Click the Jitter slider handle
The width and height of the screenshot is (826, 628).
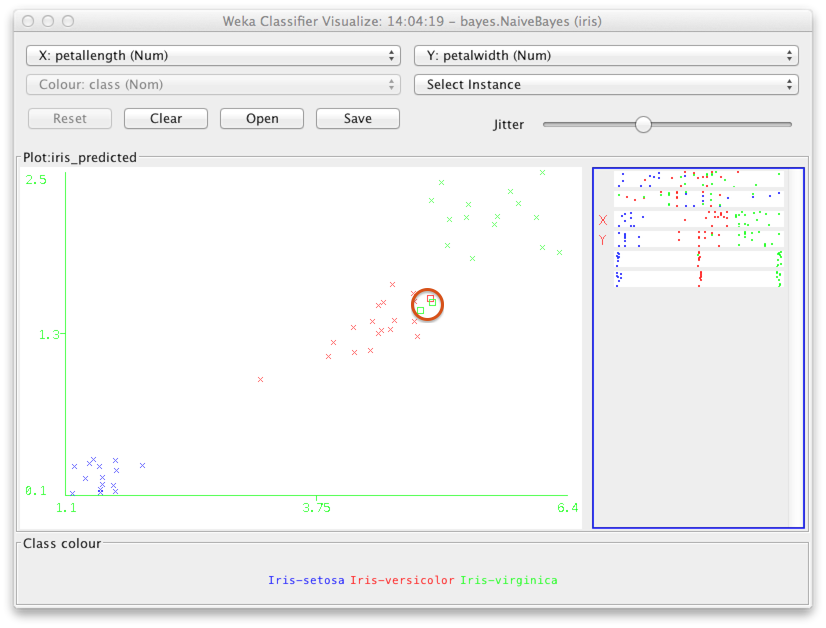[x=643, y=125]
